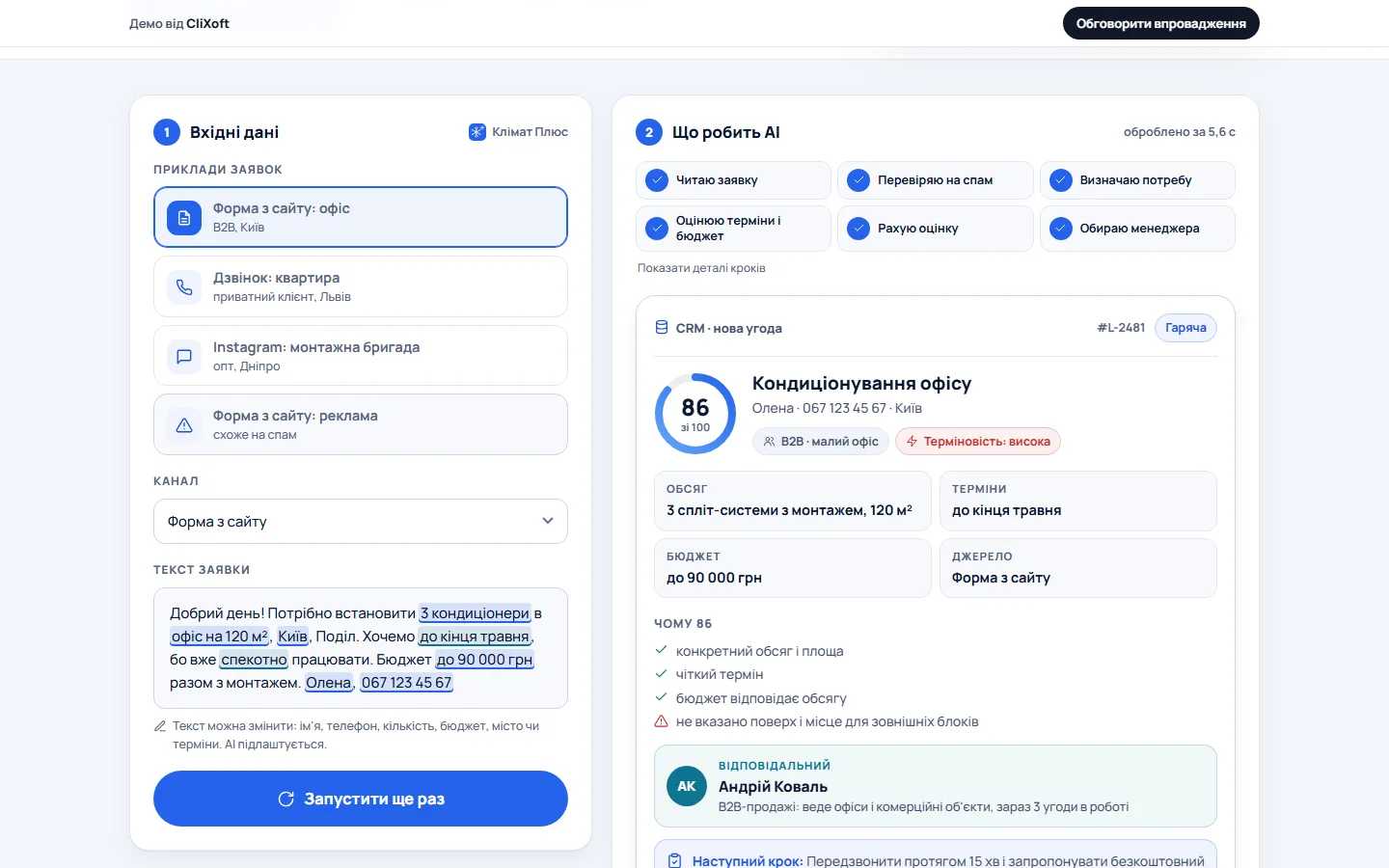Image resolution: width=1389 pixels, height=868 pixels.
Task: Click Запустити ще раз button
Action: point(361,799)
